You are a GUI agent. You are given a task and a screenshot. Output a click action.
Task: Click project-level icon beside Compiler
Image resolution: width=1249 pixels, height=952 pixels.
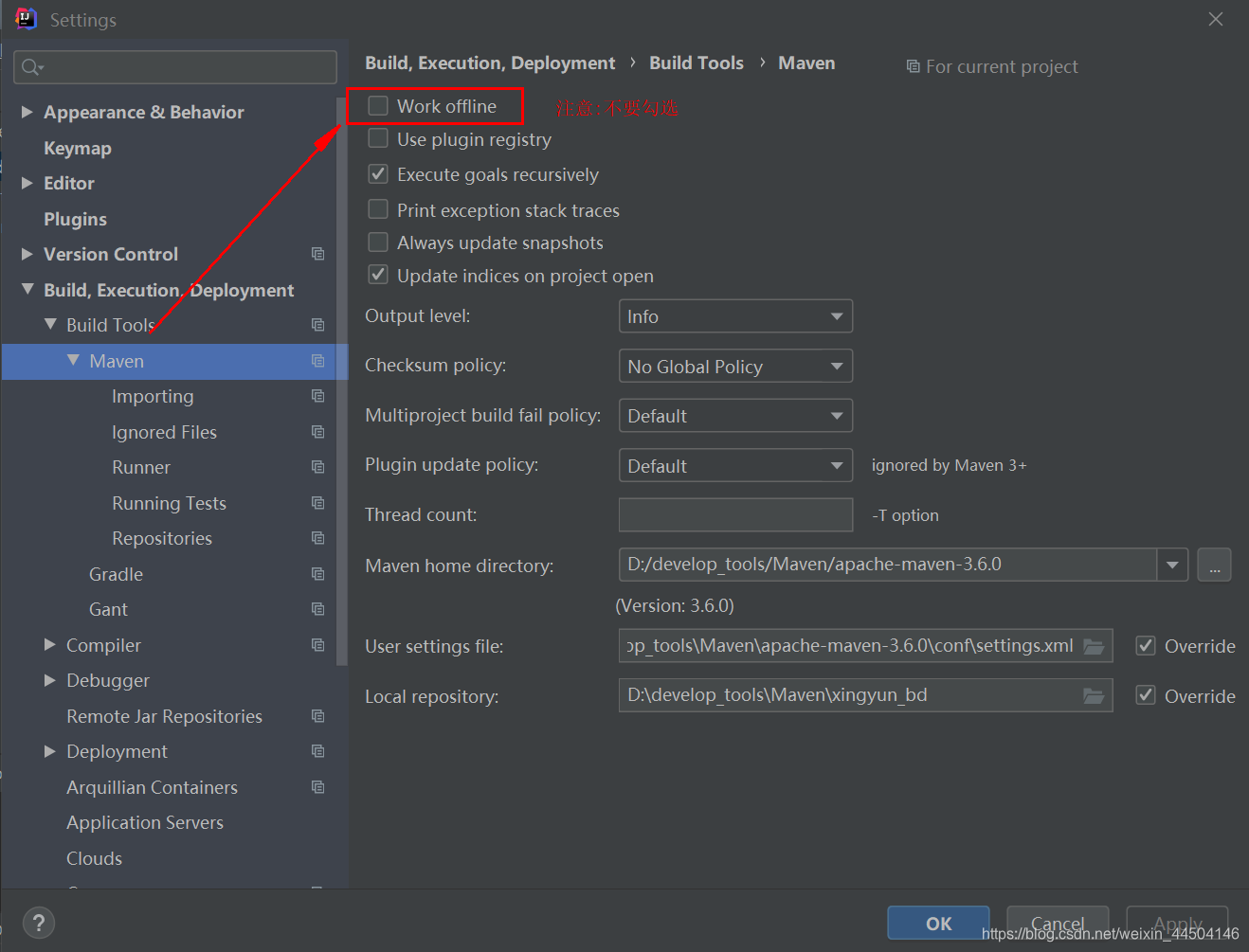[317, 645]
